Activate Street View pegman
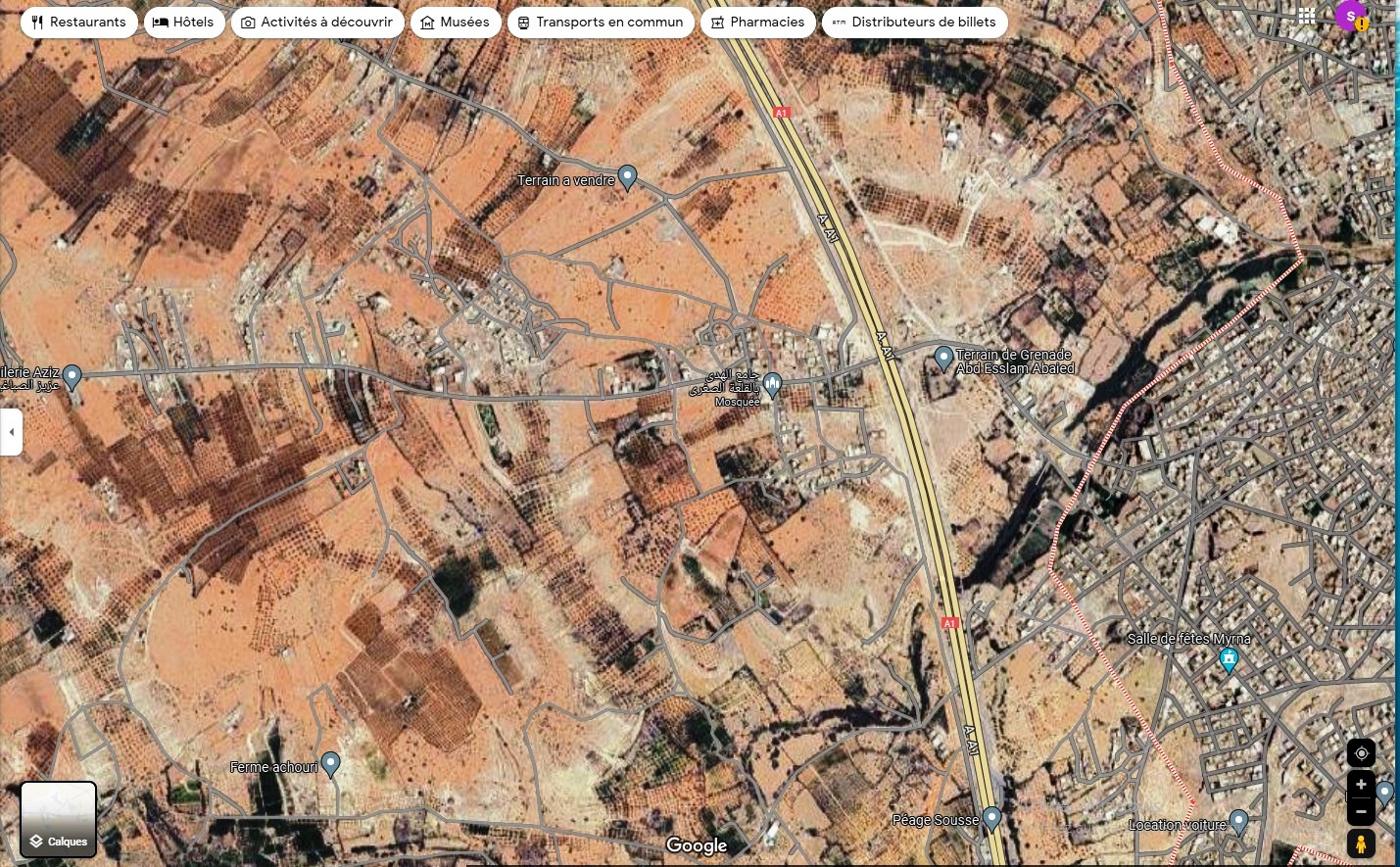The image size is (1400, 867). [x=1361, y=843]
